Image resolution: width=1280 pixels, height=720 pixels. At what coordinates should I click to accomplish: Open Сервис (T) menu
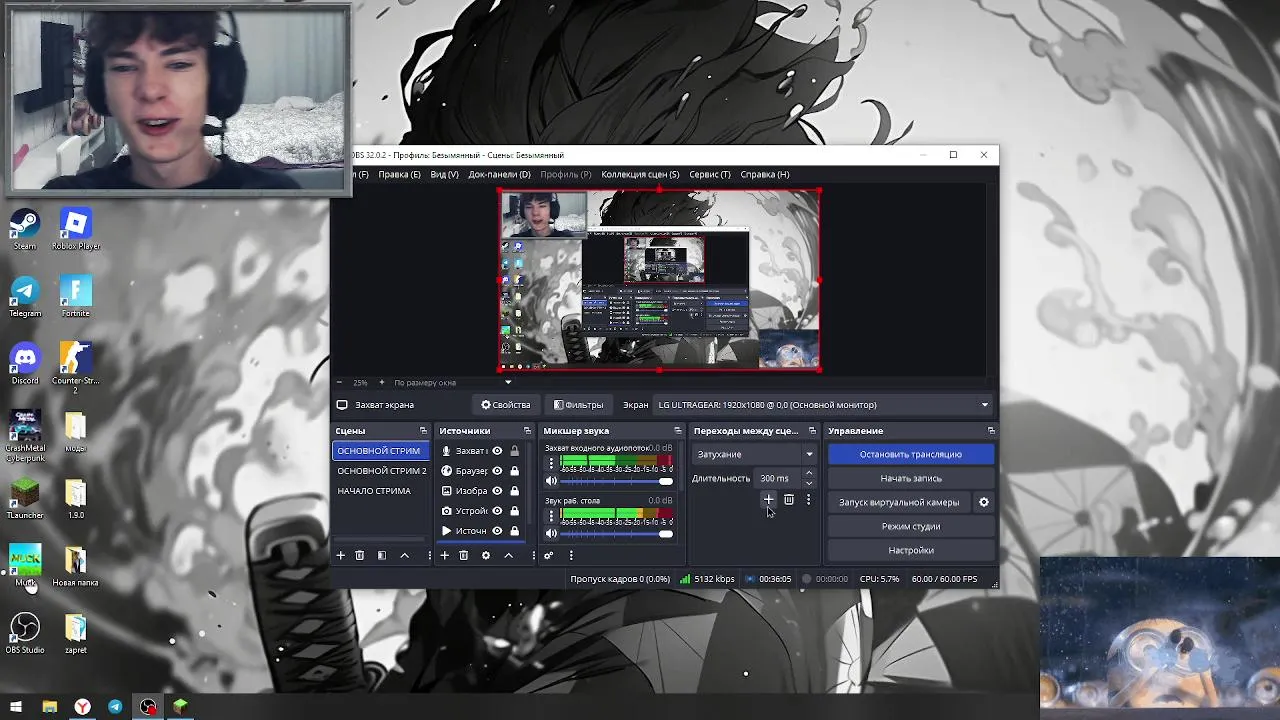point(709,174)
